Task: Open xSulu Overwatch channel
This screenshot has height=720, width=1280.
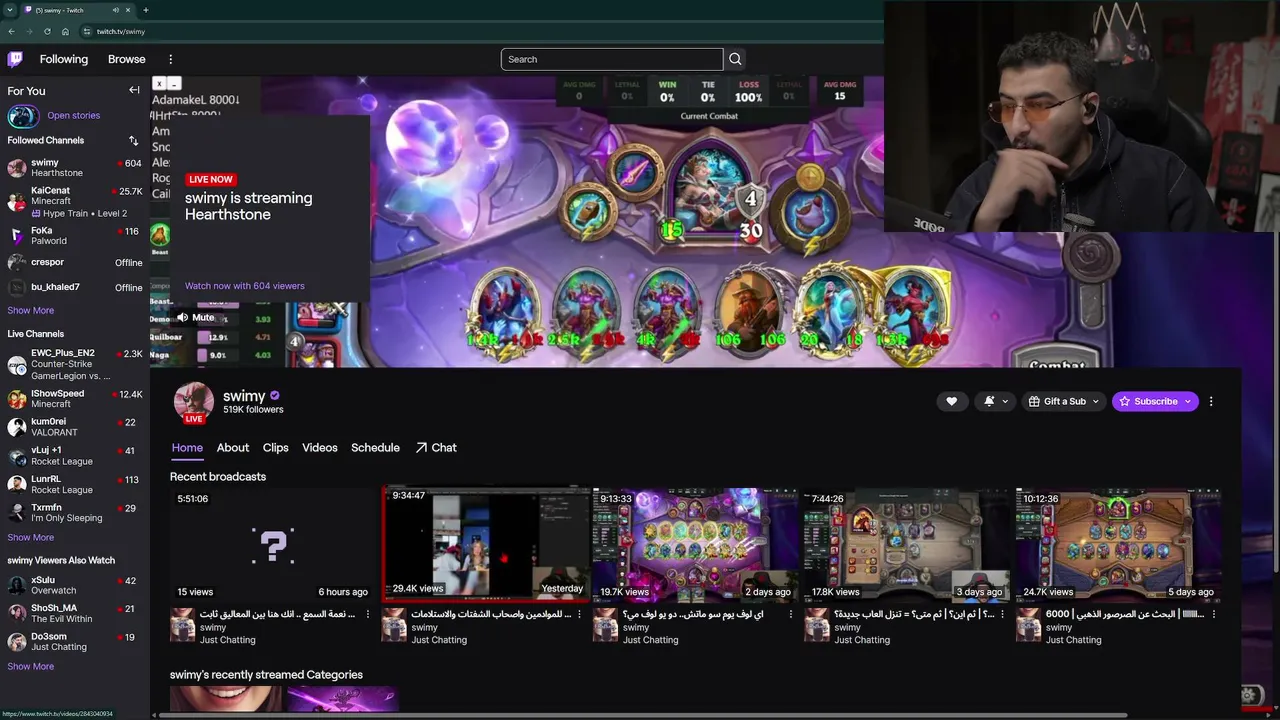Action: (75, 585)
